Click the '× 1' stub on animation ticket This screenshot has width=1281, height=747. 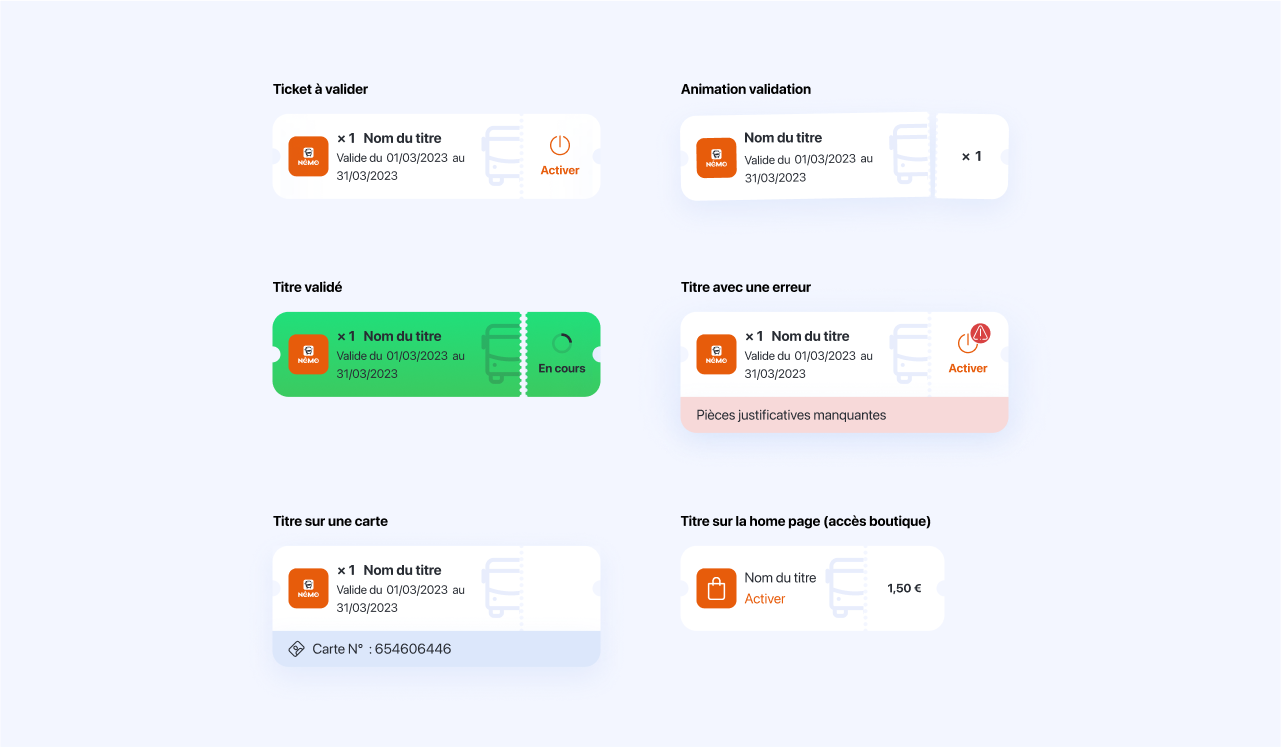tap(971, 156)
